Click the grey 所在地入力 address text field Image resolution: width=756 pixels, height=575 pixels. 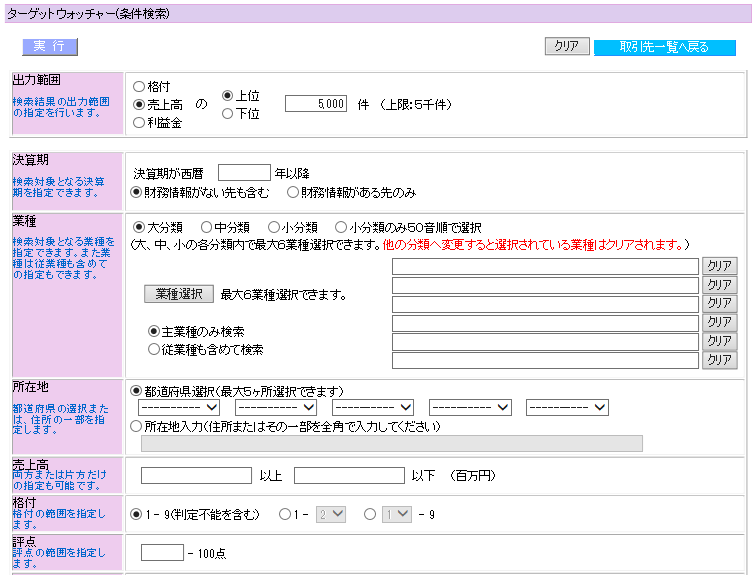click(392, 443)
